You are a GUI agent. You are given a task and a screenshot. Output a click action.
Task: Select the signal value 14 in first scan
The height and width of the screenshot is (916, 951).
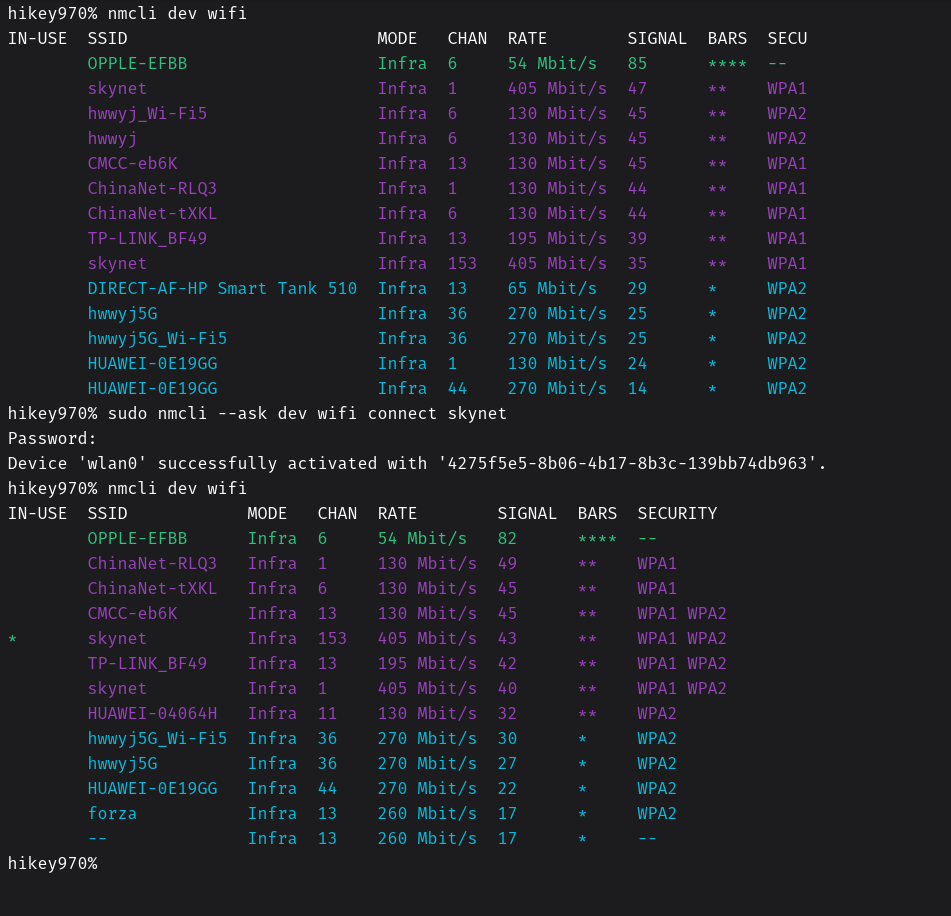[637, 388]
